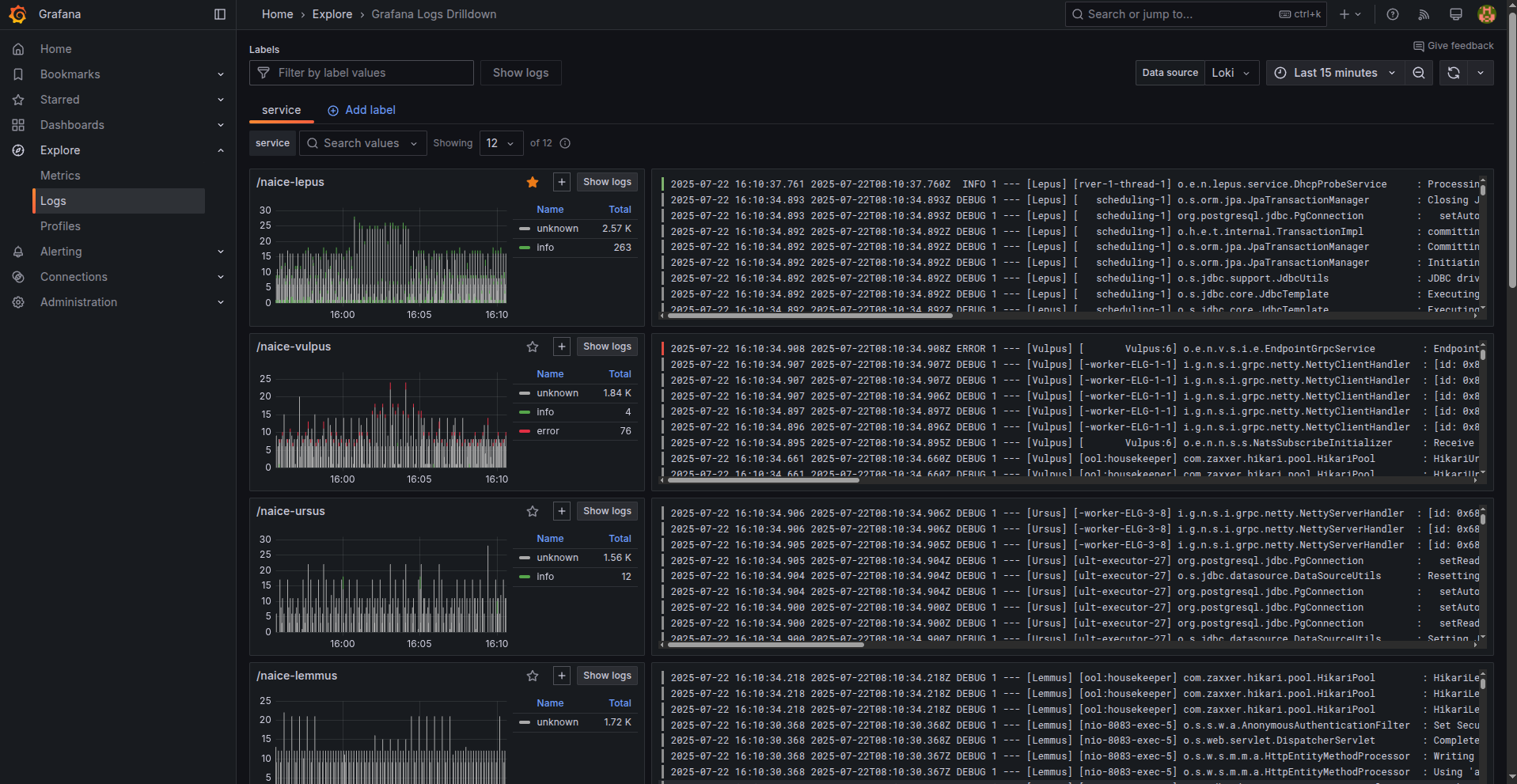
Task: Favorite the /naice-vulpus service star
Action: [533, 347]
